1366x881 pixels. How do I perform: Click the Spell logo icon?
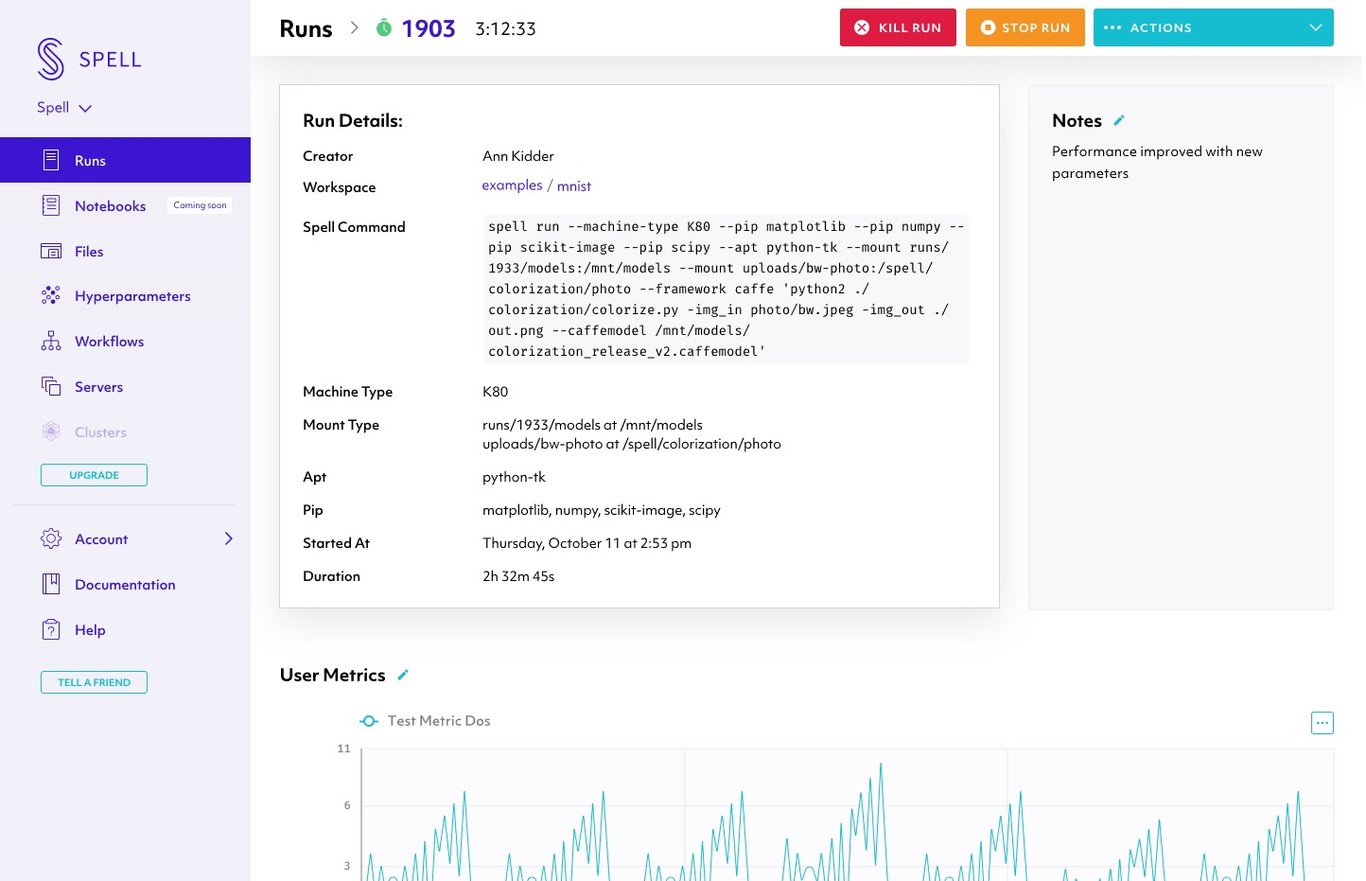50,59
